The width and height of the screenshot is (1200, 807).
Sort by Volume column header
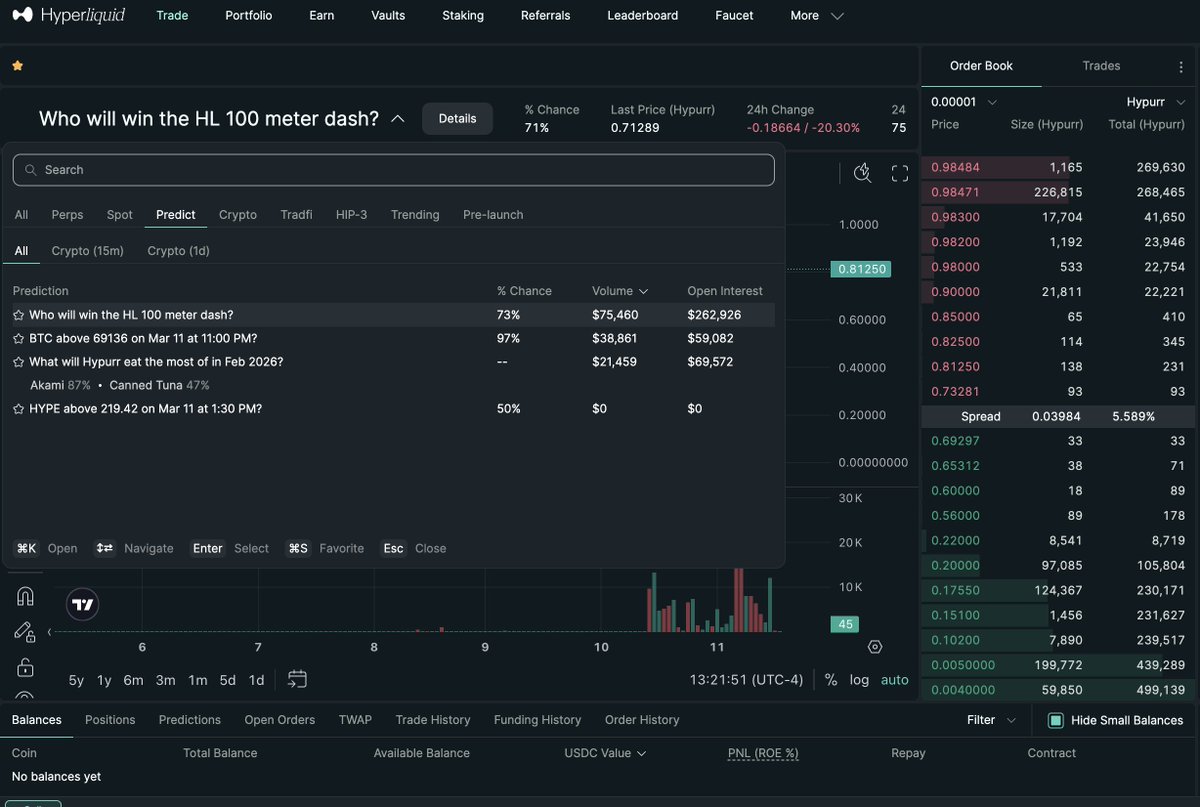(x=620, y=291)
